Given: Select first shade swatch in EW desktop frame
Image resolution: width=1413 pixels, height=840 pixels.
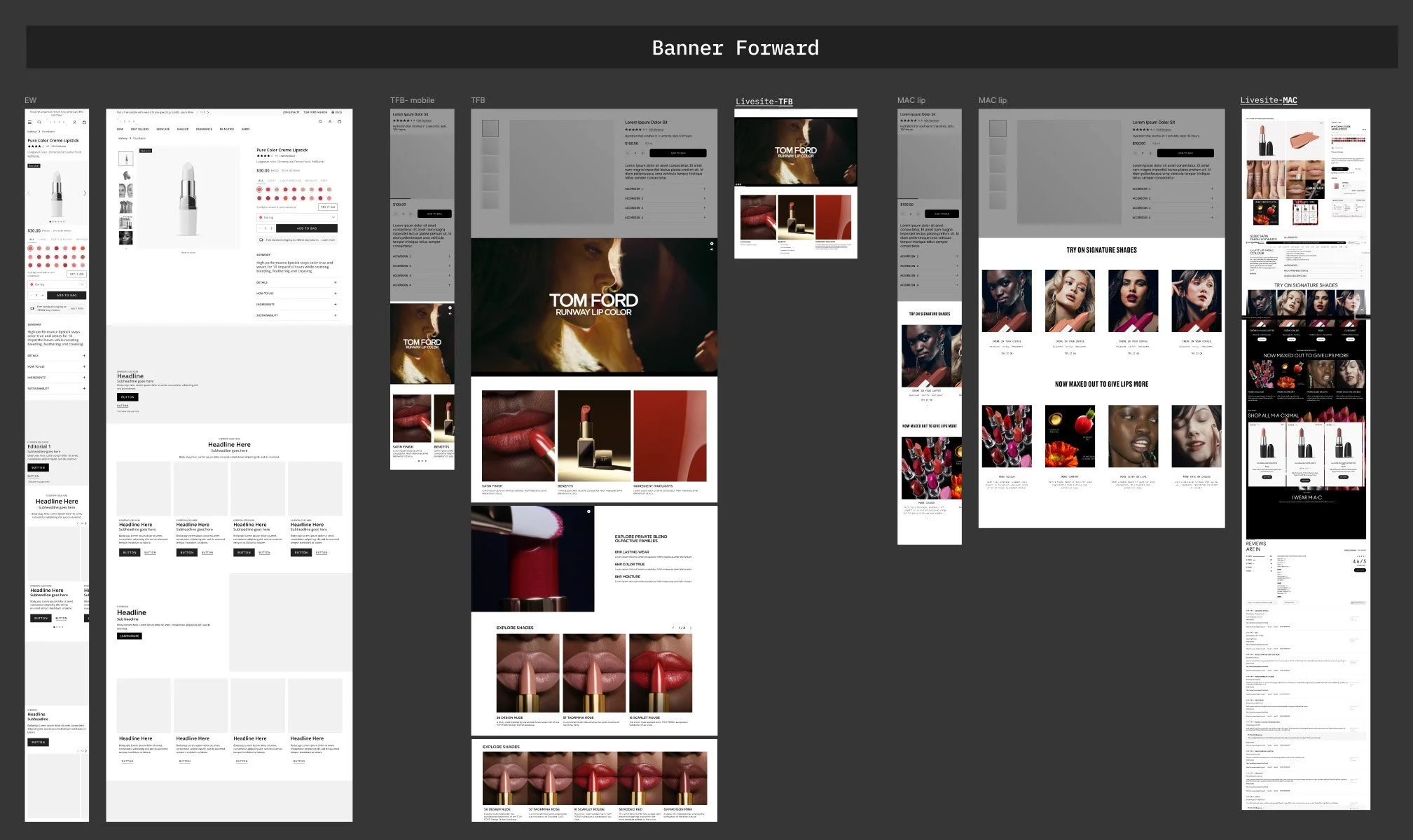Looking at the screenshot, I should (259, 189).
